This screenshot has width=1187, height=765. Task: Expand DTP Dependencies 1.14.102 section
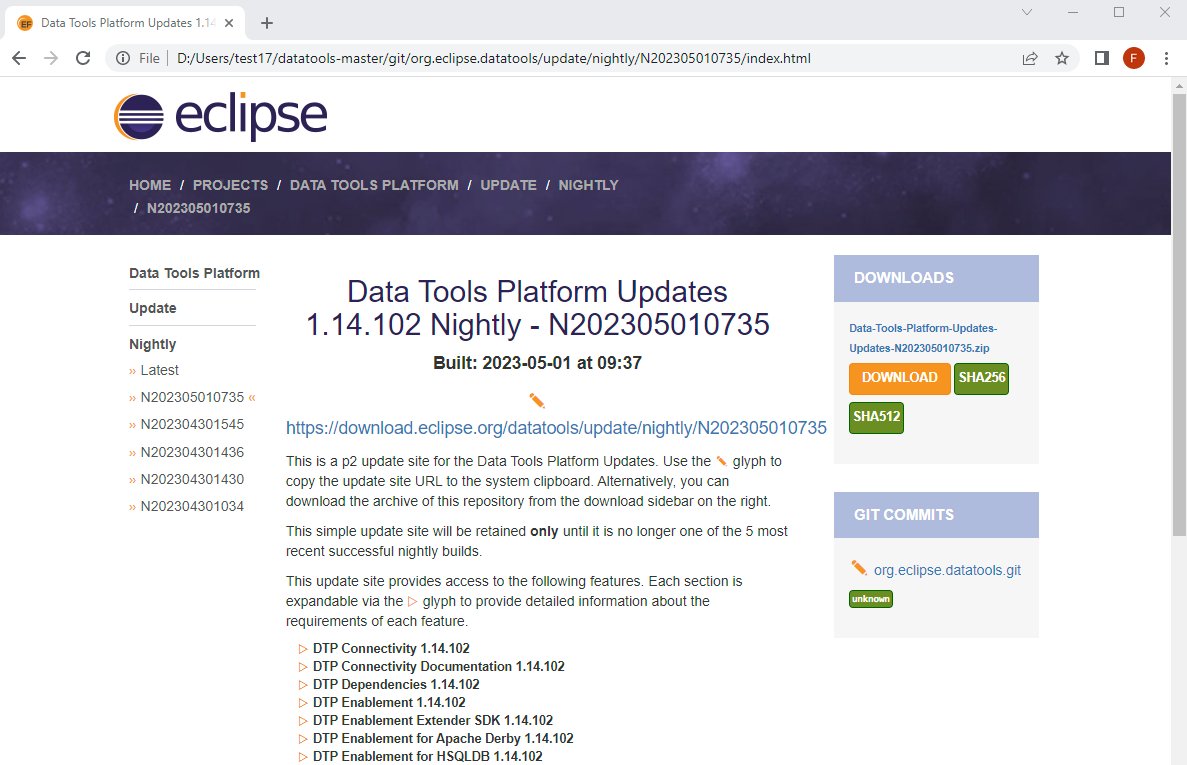303,685
